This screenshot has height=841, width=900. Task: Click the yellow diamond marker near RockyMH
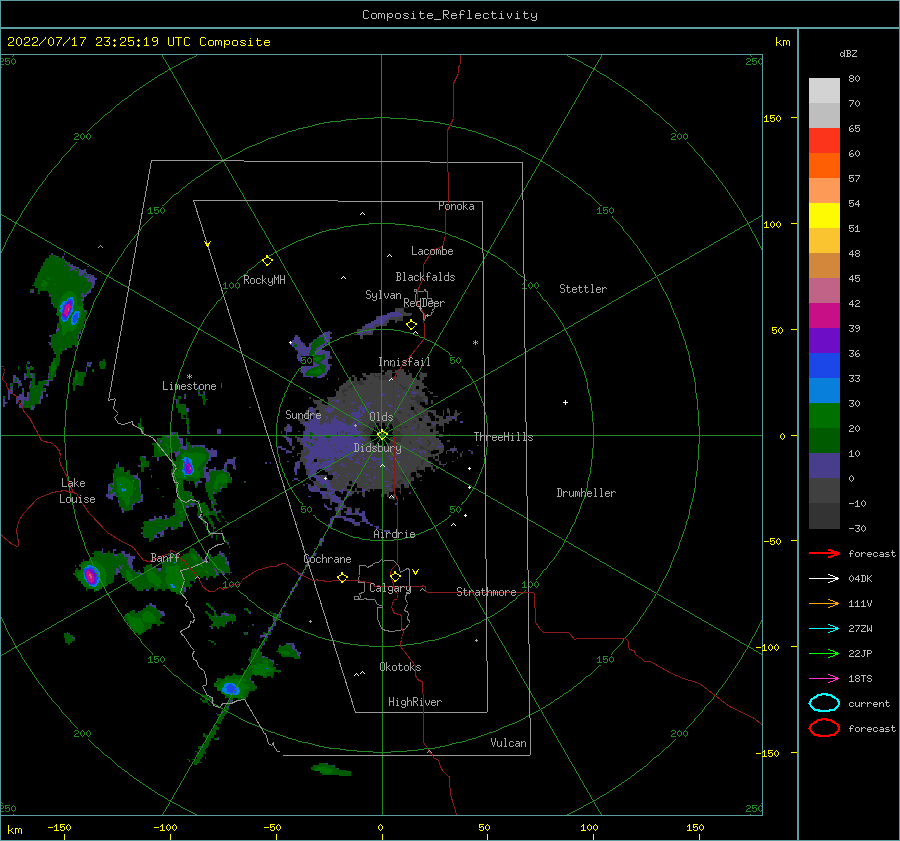(267, 261)
